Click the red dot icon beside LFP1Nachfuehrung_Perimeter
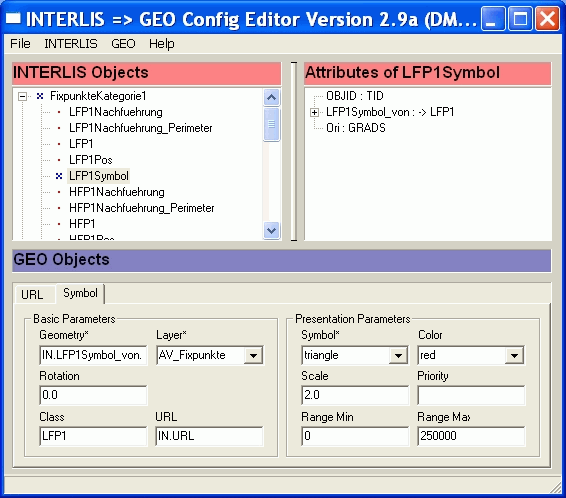Viewport: 566px width, 498px height. [x=59, y=128]
